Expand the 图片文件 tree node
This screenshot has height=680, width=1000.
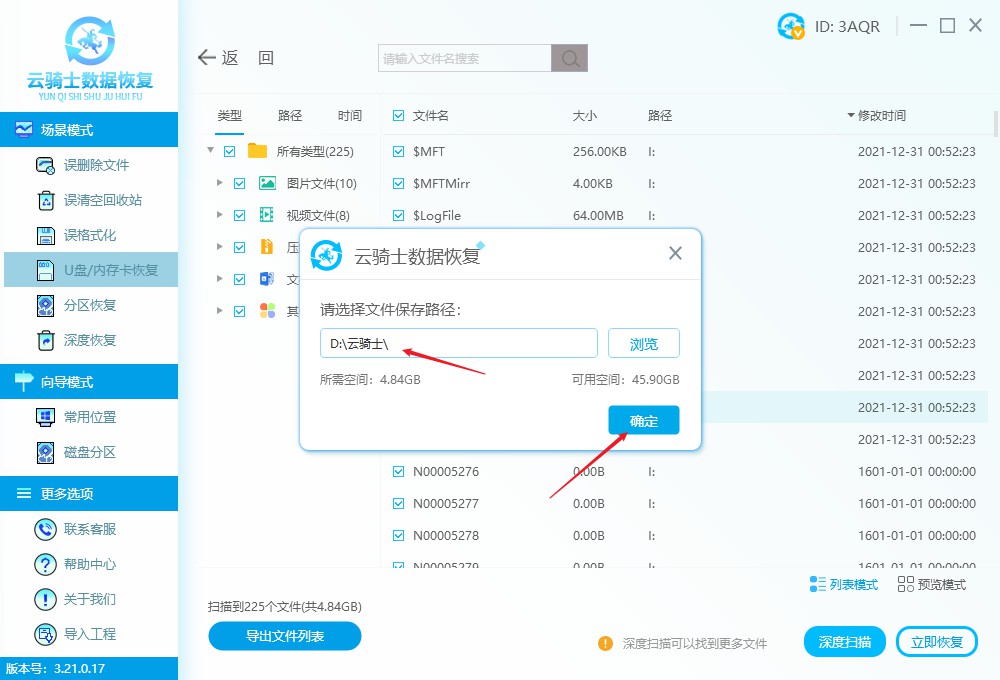click(219, 182)
